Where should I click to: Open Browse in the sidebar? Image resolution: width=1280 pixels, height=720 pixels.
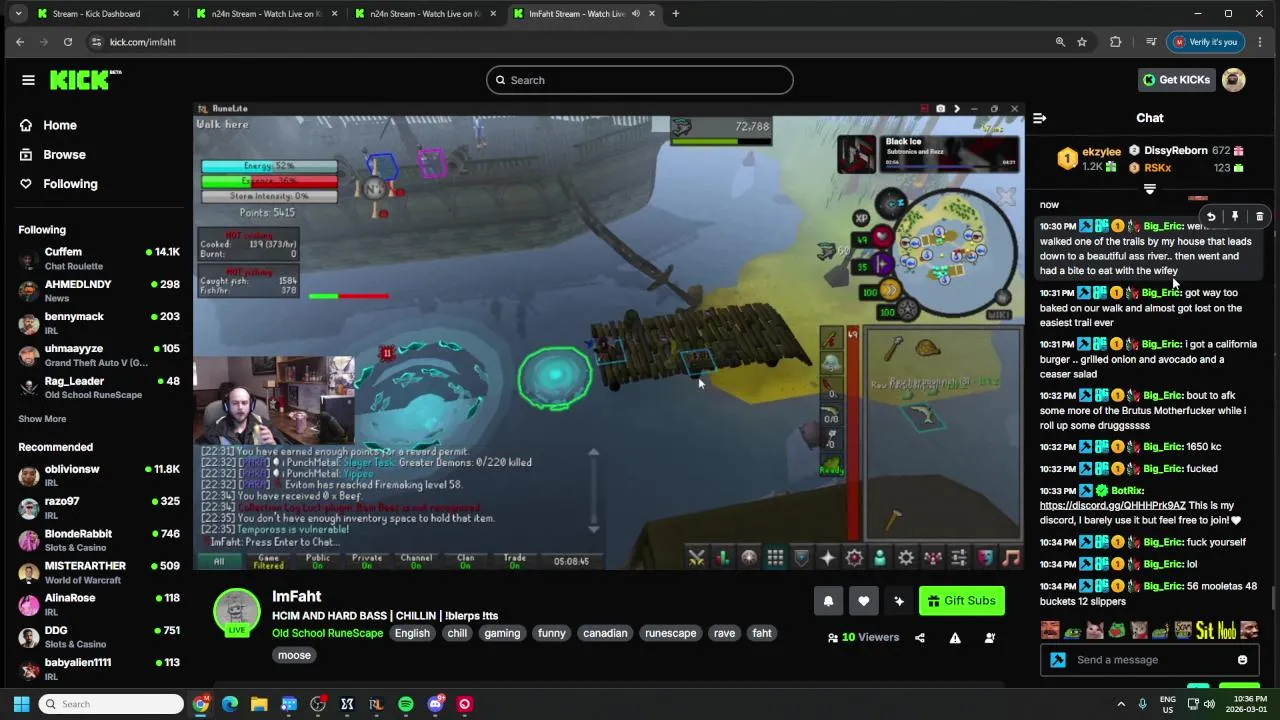click(x=64, y=155)
